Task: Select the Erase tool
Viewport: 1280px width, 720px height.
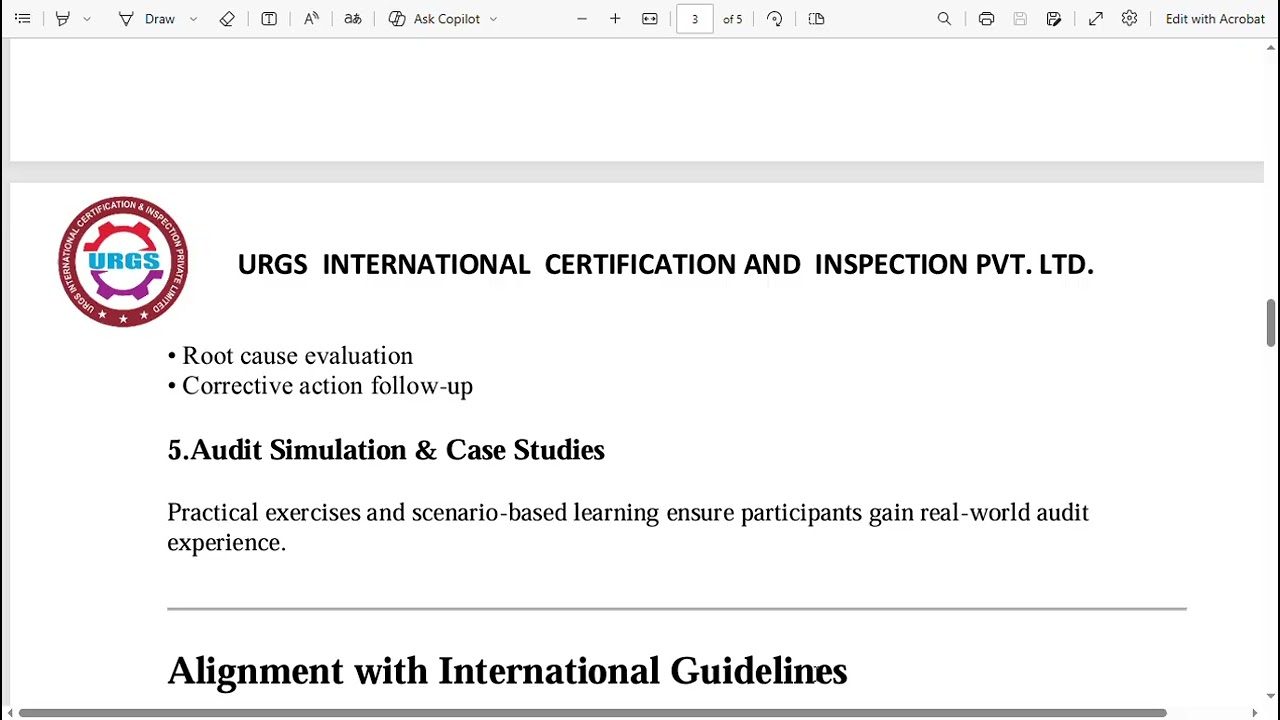Action: tap(227, 19)
